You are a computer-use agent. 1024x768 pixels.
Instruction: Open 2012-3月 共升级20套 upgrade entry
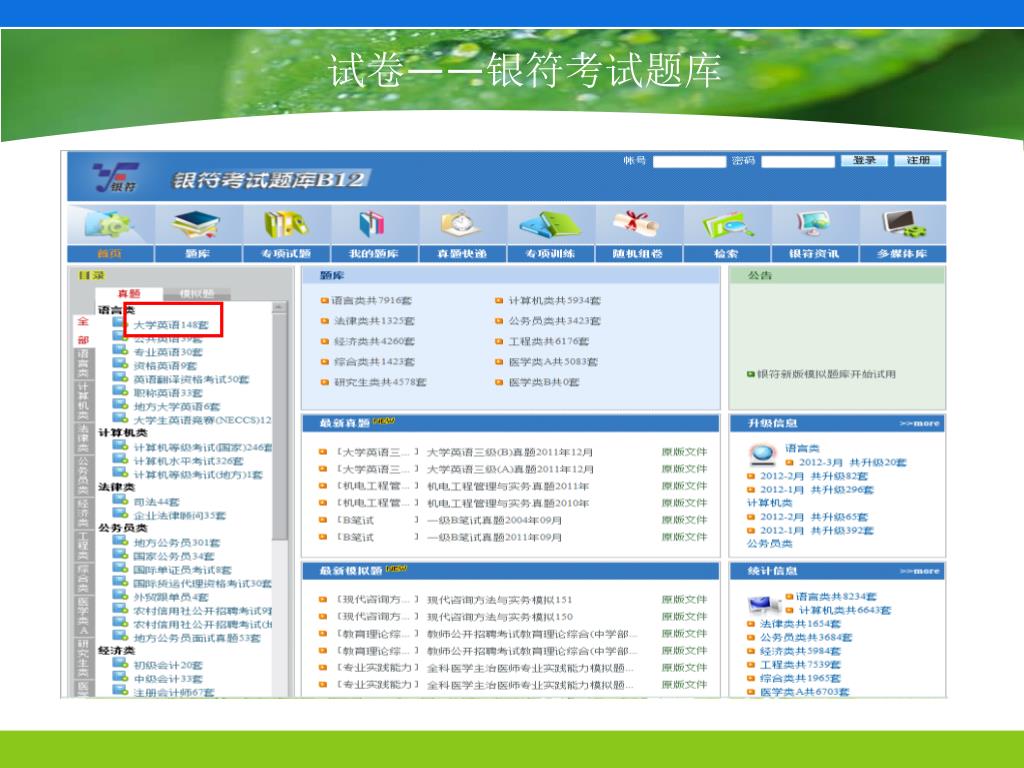point(852,462)
